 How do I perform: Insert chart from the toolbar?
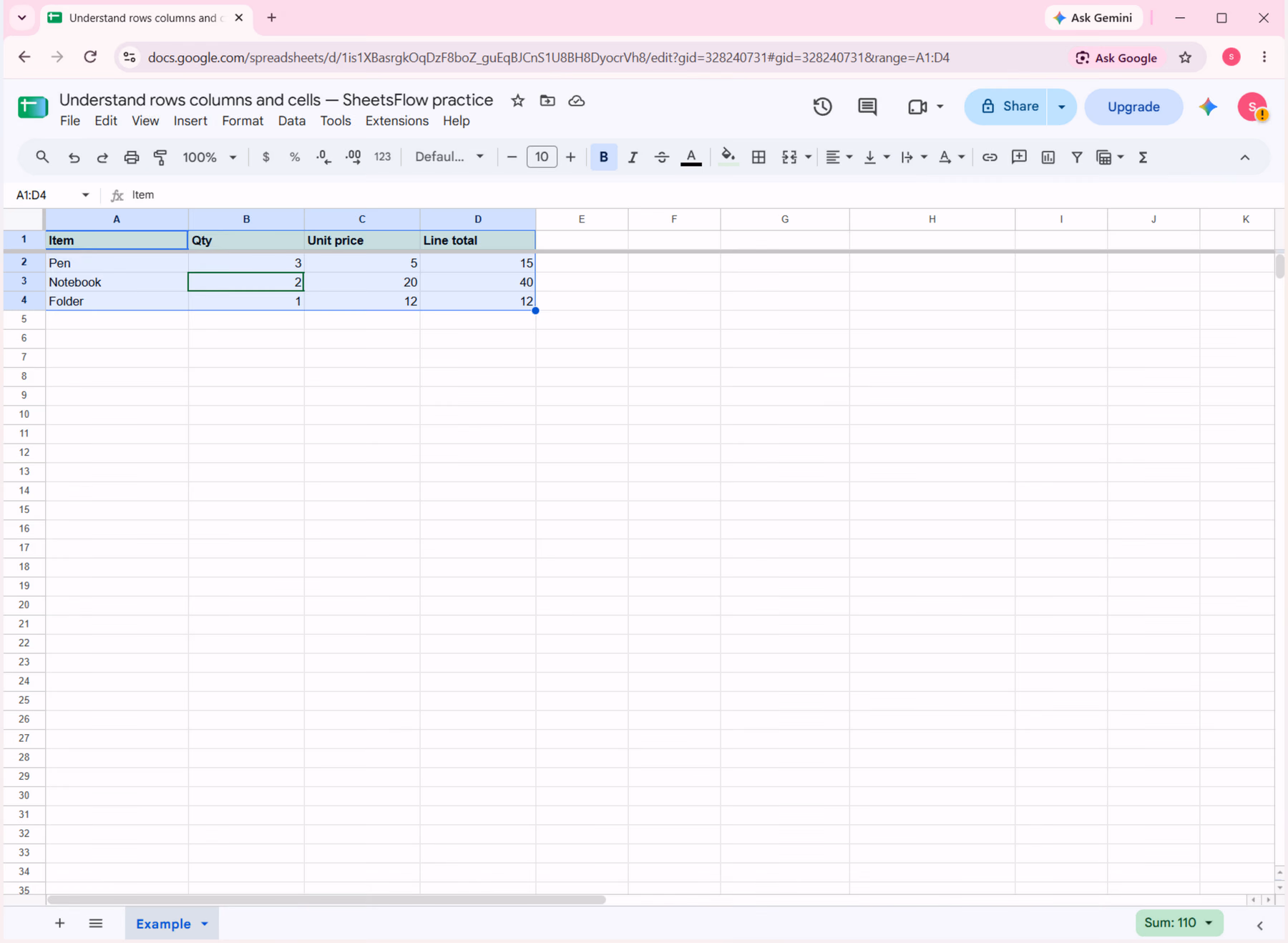1048,157
